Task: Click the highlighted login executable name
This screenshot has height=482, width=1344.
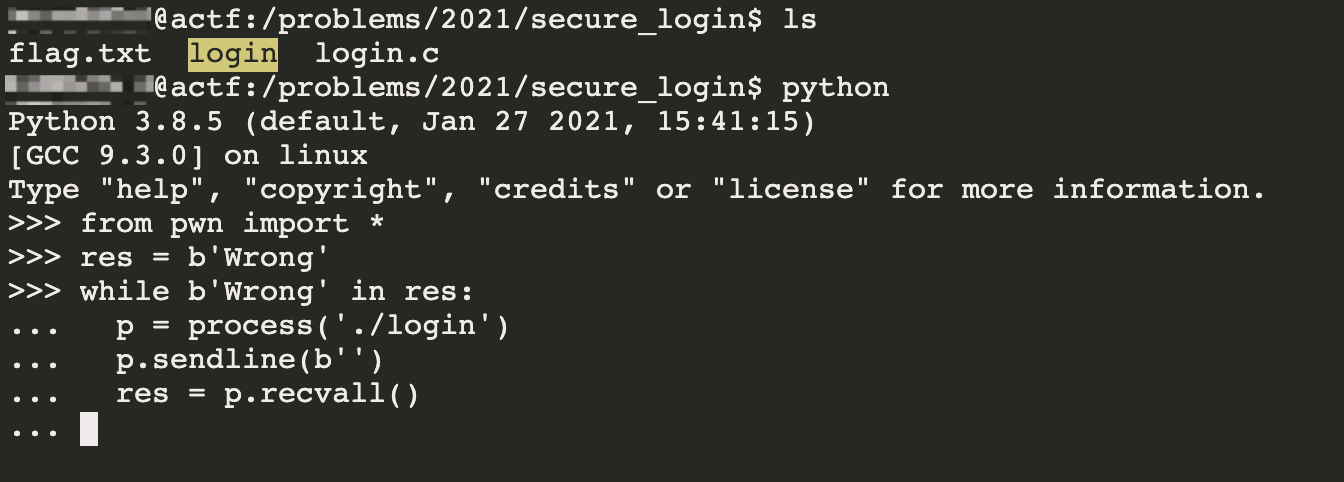Action: [232, 53]
